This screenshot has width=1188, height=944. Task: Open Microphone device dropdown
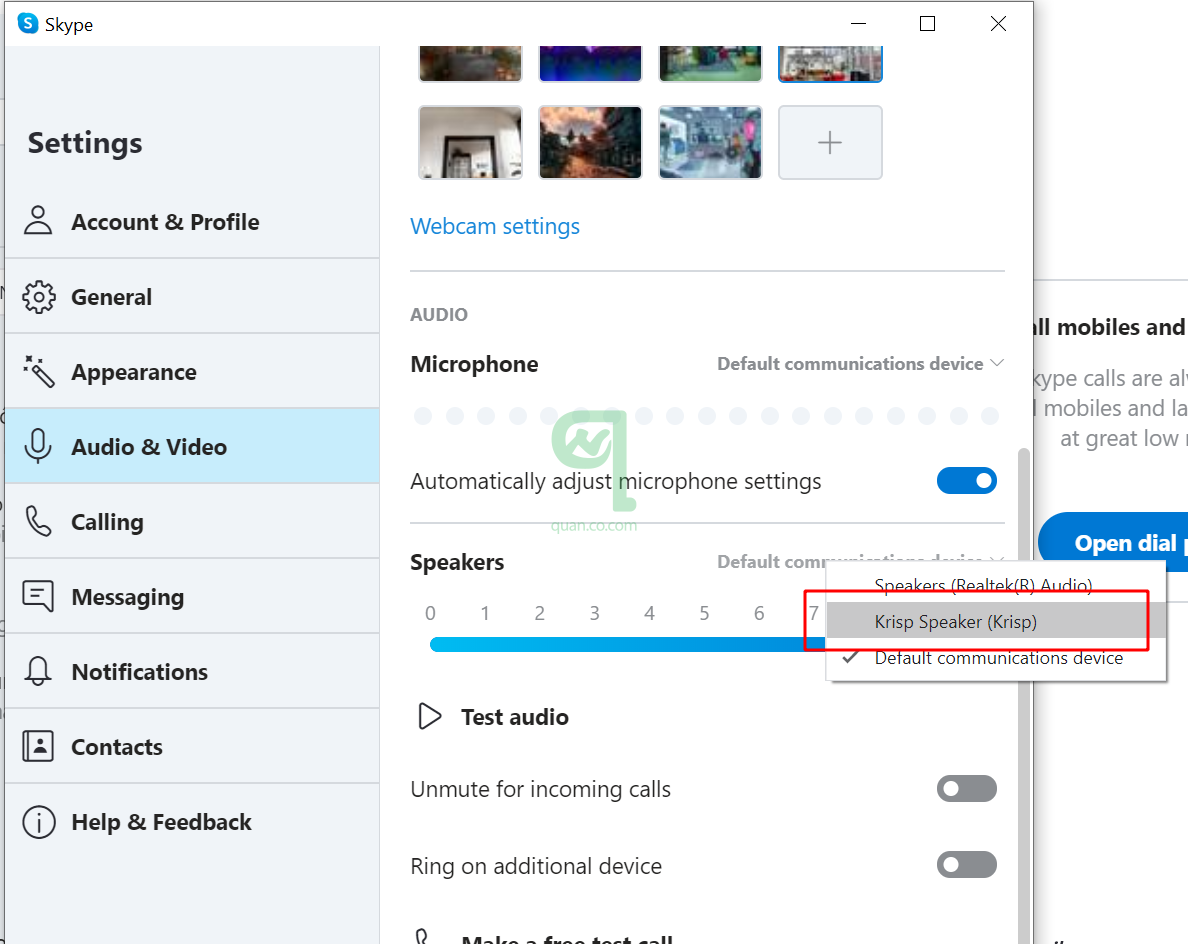coord(861,364)
